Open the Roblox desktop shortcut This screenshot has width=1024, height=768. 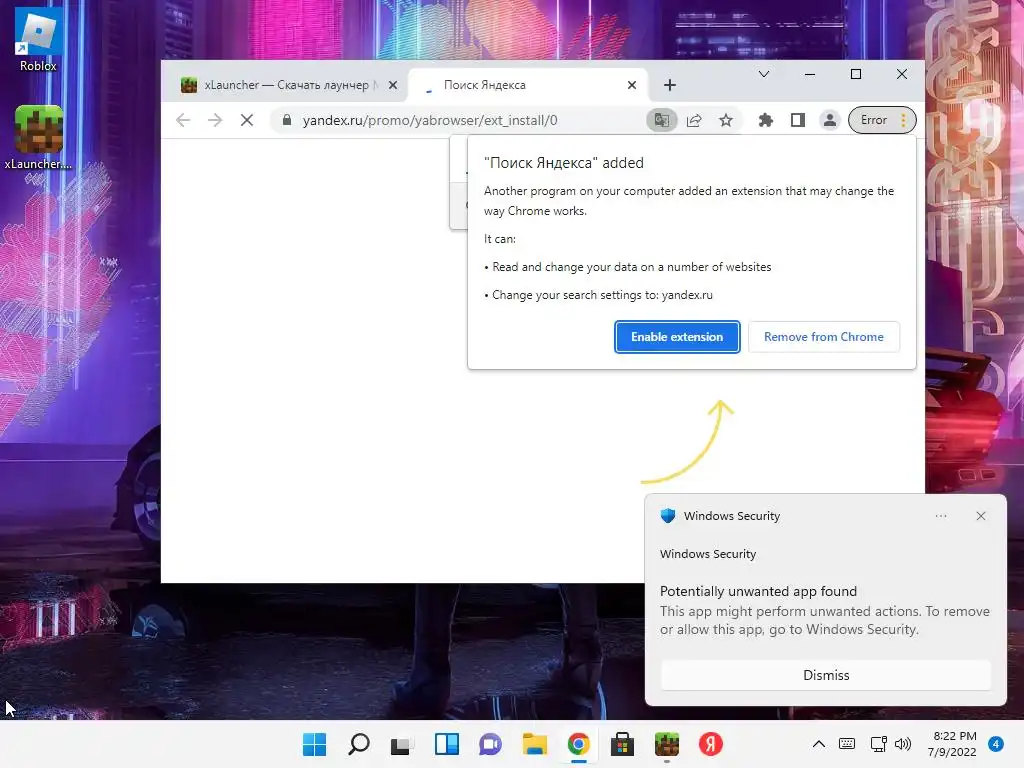point(38,39)
